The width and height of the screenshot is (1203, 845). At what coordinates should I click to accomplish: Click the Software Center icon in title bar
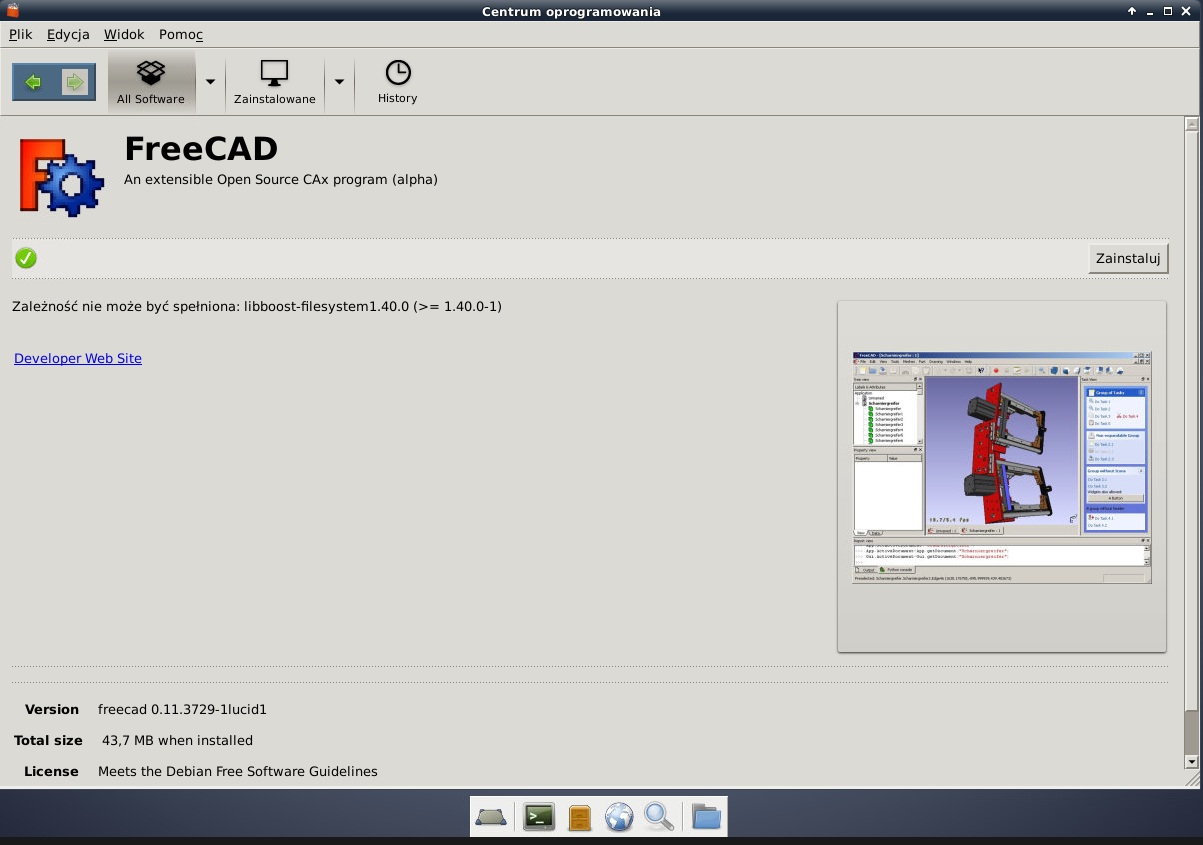pyautogui.click(x=13, y=10)
